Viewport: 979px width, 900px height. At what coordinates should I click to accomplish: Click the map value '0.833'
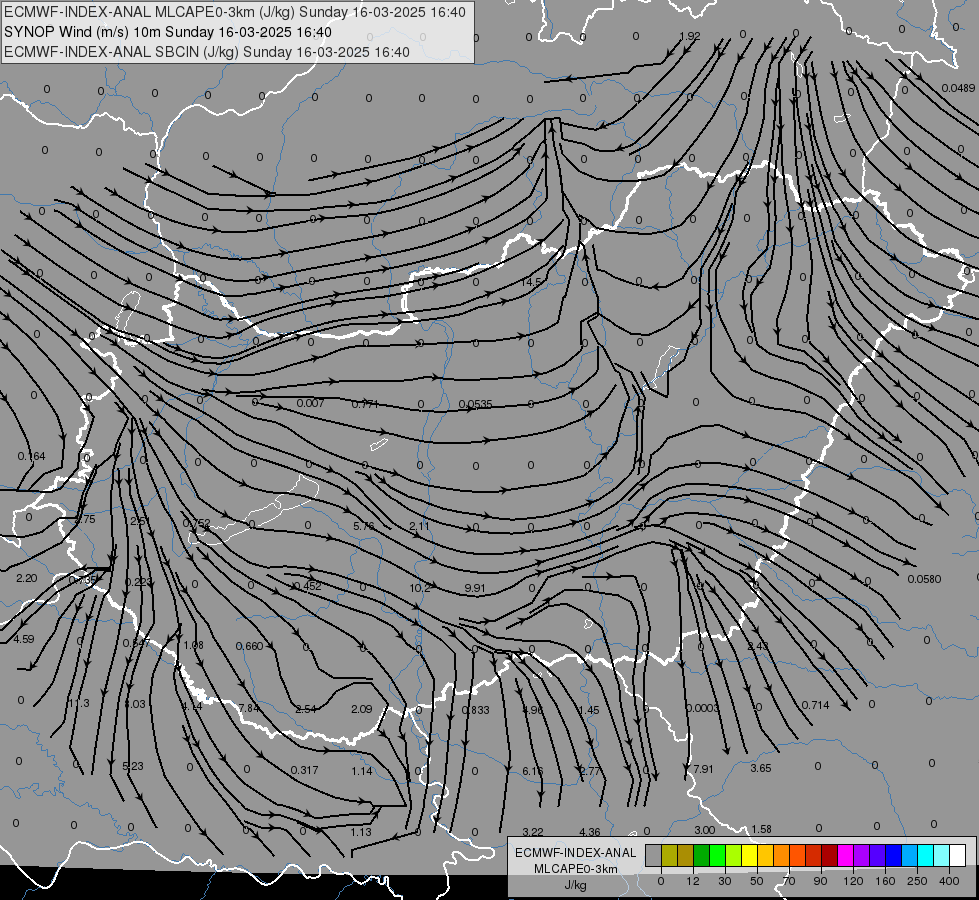(x=476, y=710)
